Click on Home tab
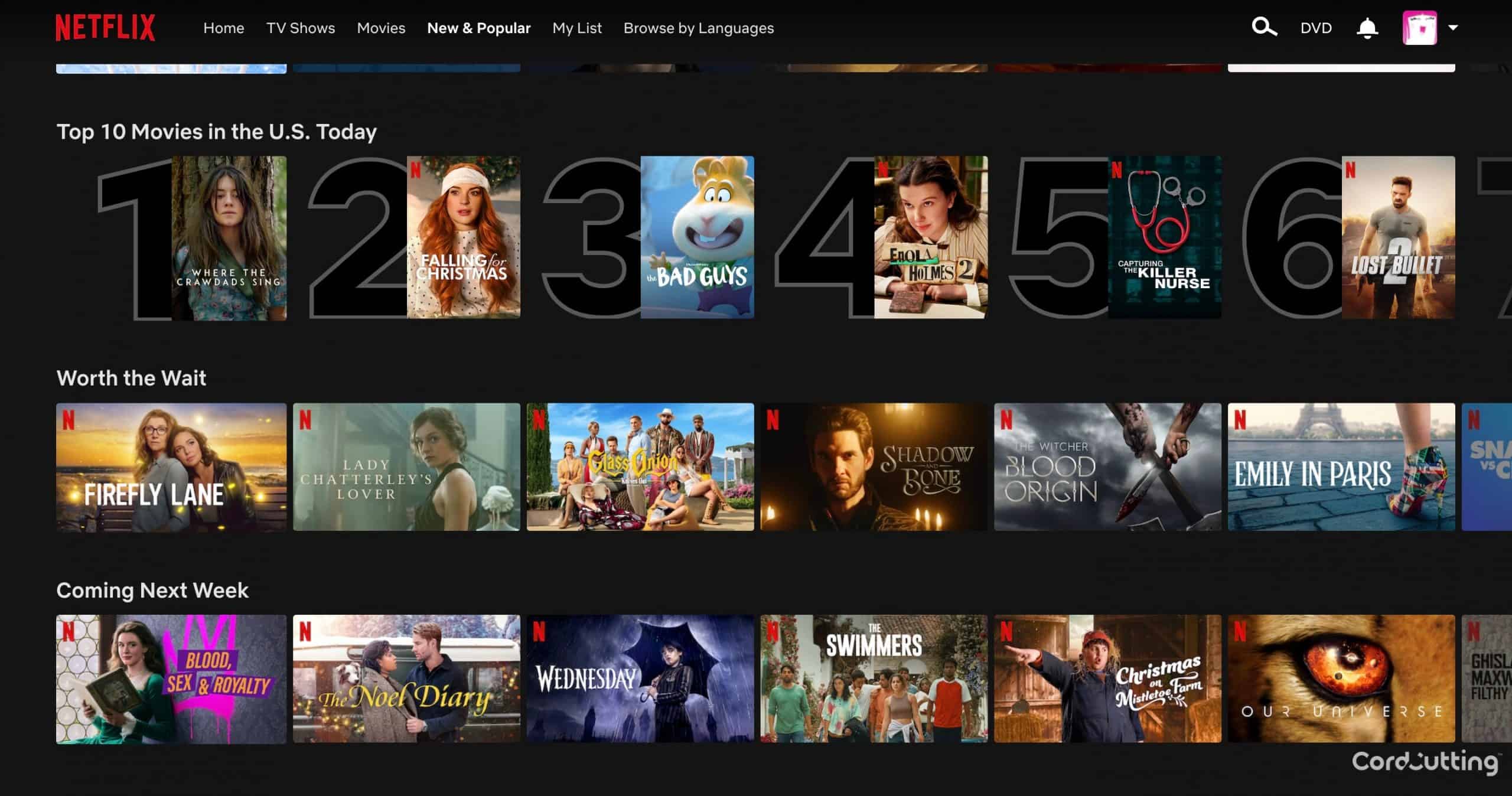Screen dimensions: 1512x796 (x=223, y=28)
